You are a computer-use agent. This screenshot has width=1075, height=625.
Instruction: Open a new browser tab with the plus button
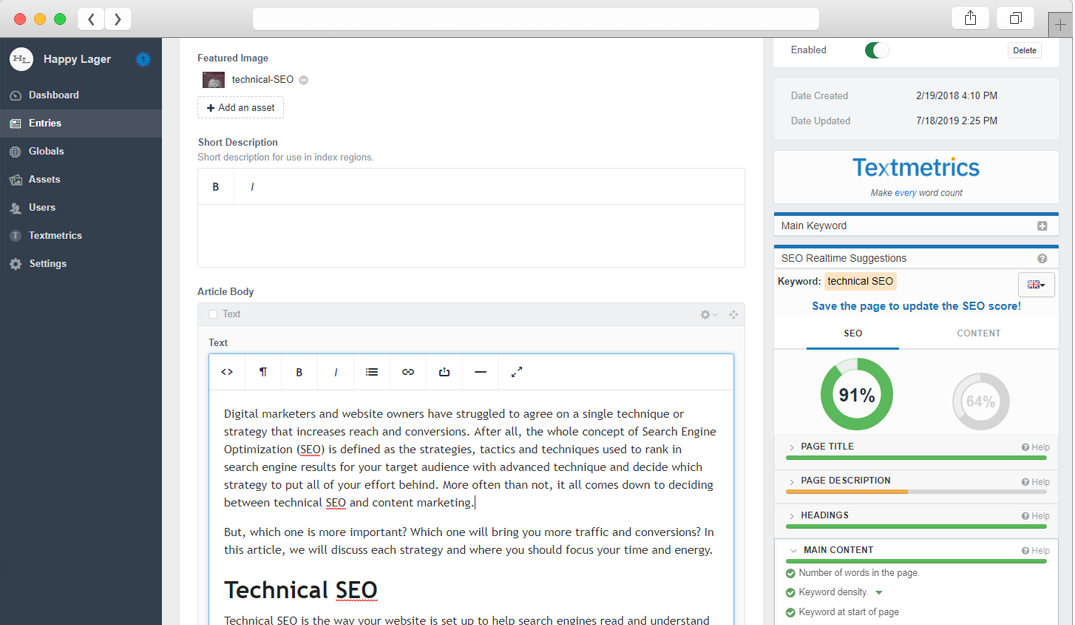tap(1061, 25)
